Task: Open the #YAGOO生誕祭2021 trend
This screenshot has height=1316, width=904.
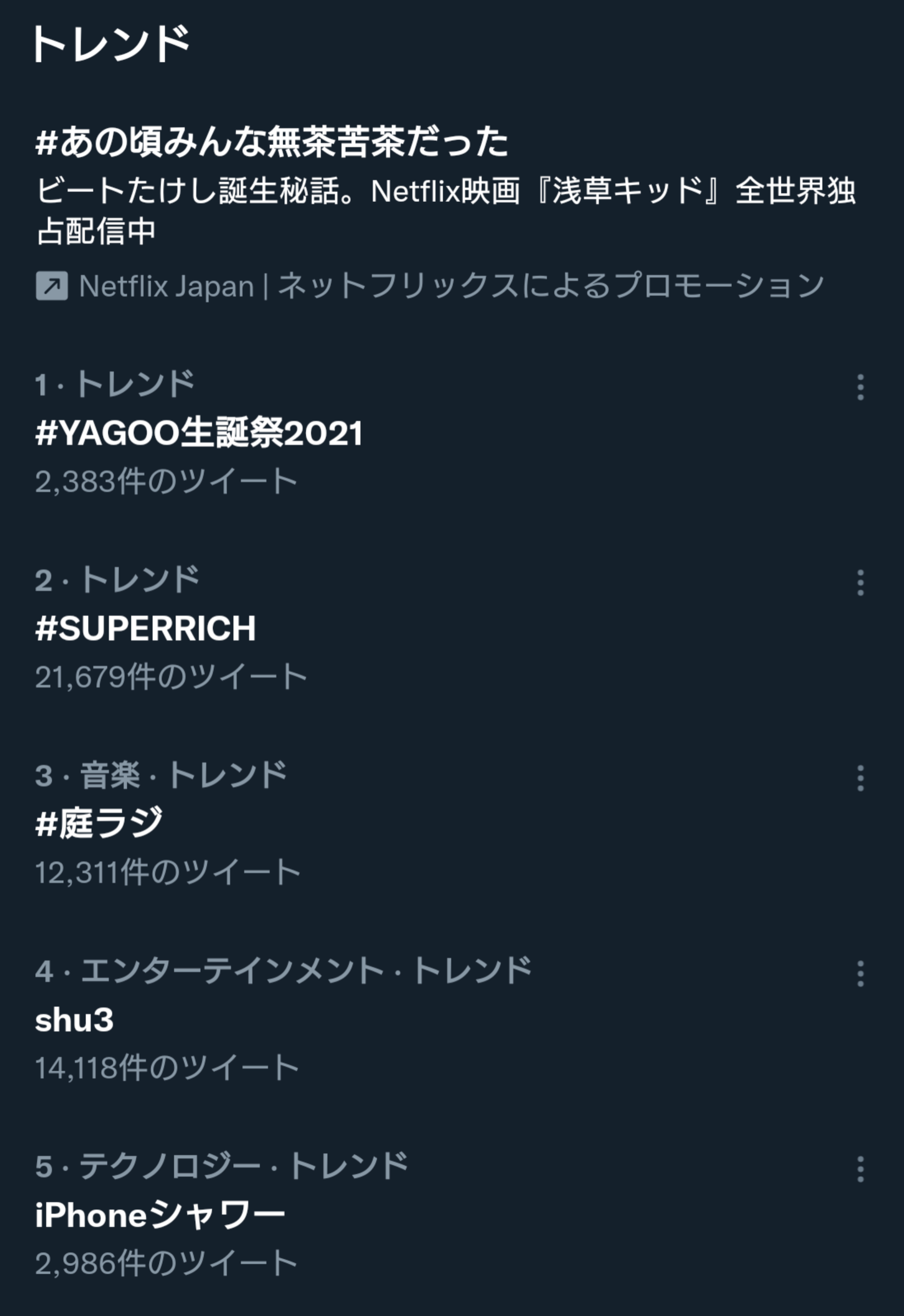Action: pos(199,434)
